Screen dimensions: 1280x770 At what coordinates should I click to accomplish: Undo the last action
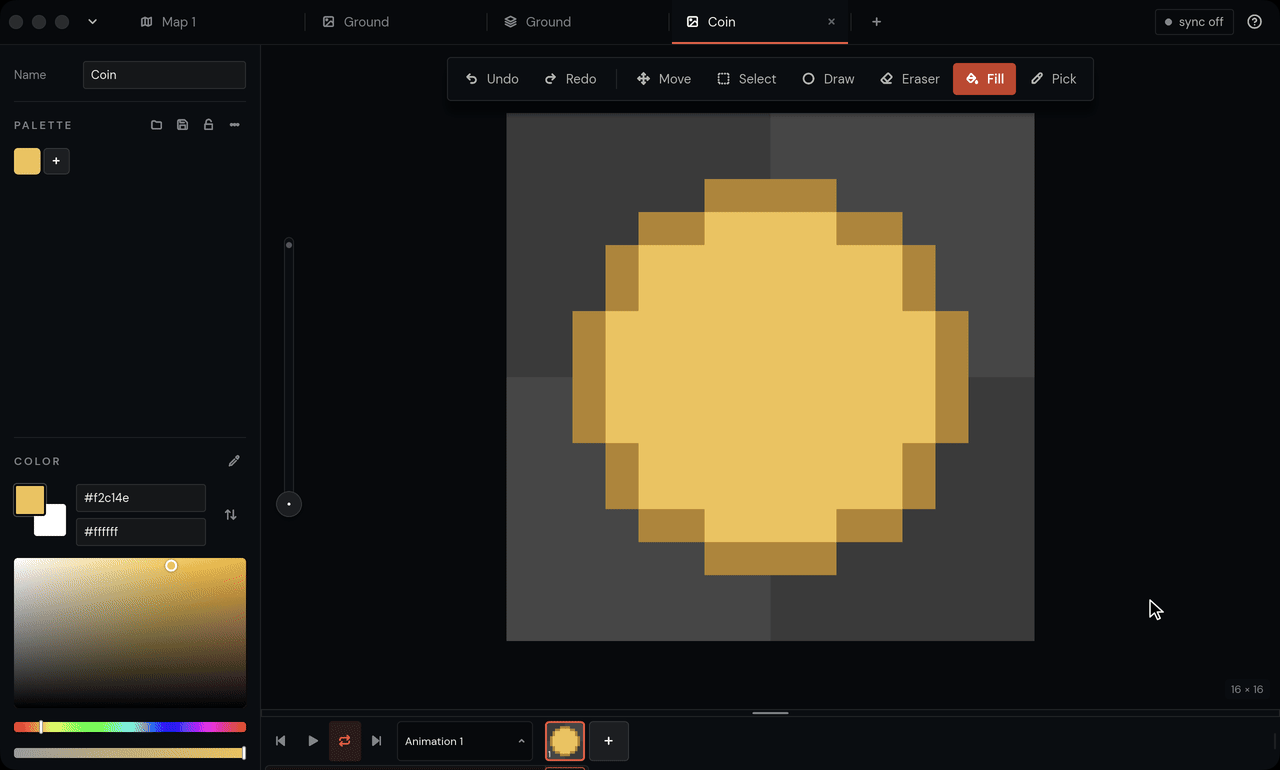(492, 79)
